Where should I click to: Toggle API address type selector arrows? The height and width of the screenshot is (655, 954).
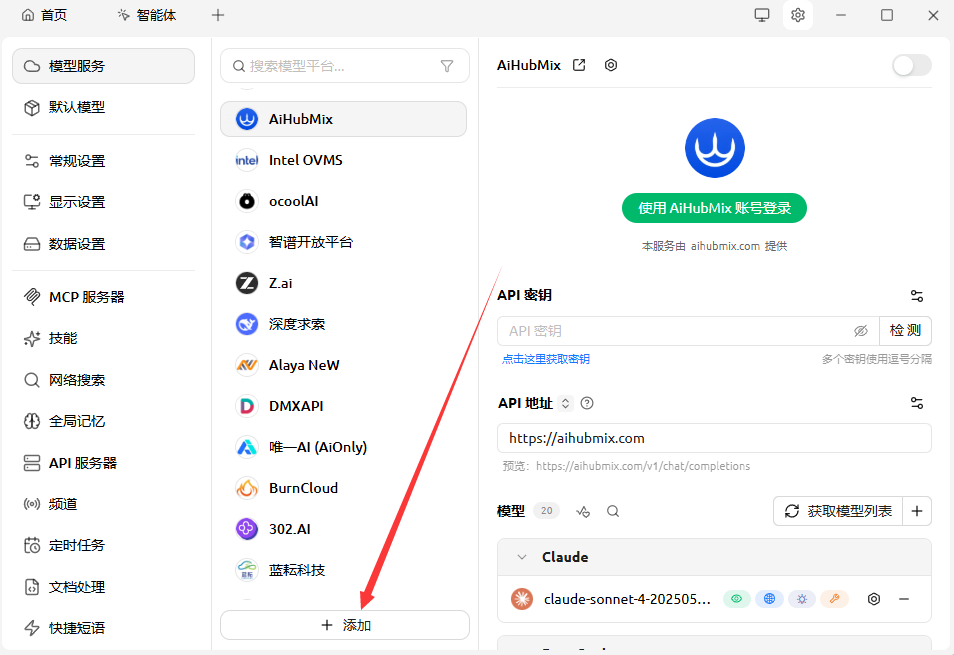565,403
